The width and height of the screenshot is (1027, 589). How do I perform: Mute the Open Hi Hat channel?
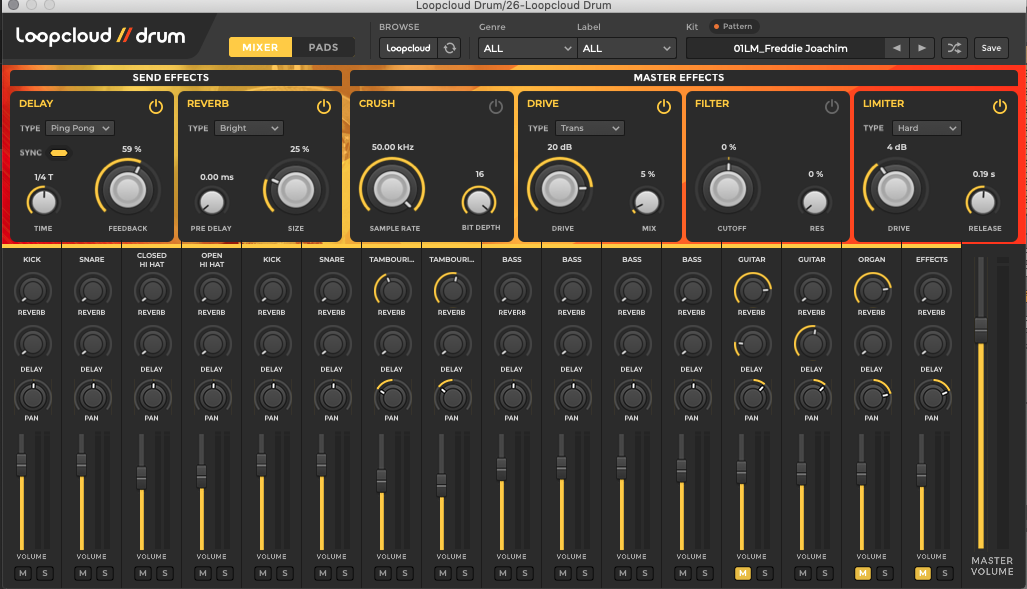coord(203,573)
